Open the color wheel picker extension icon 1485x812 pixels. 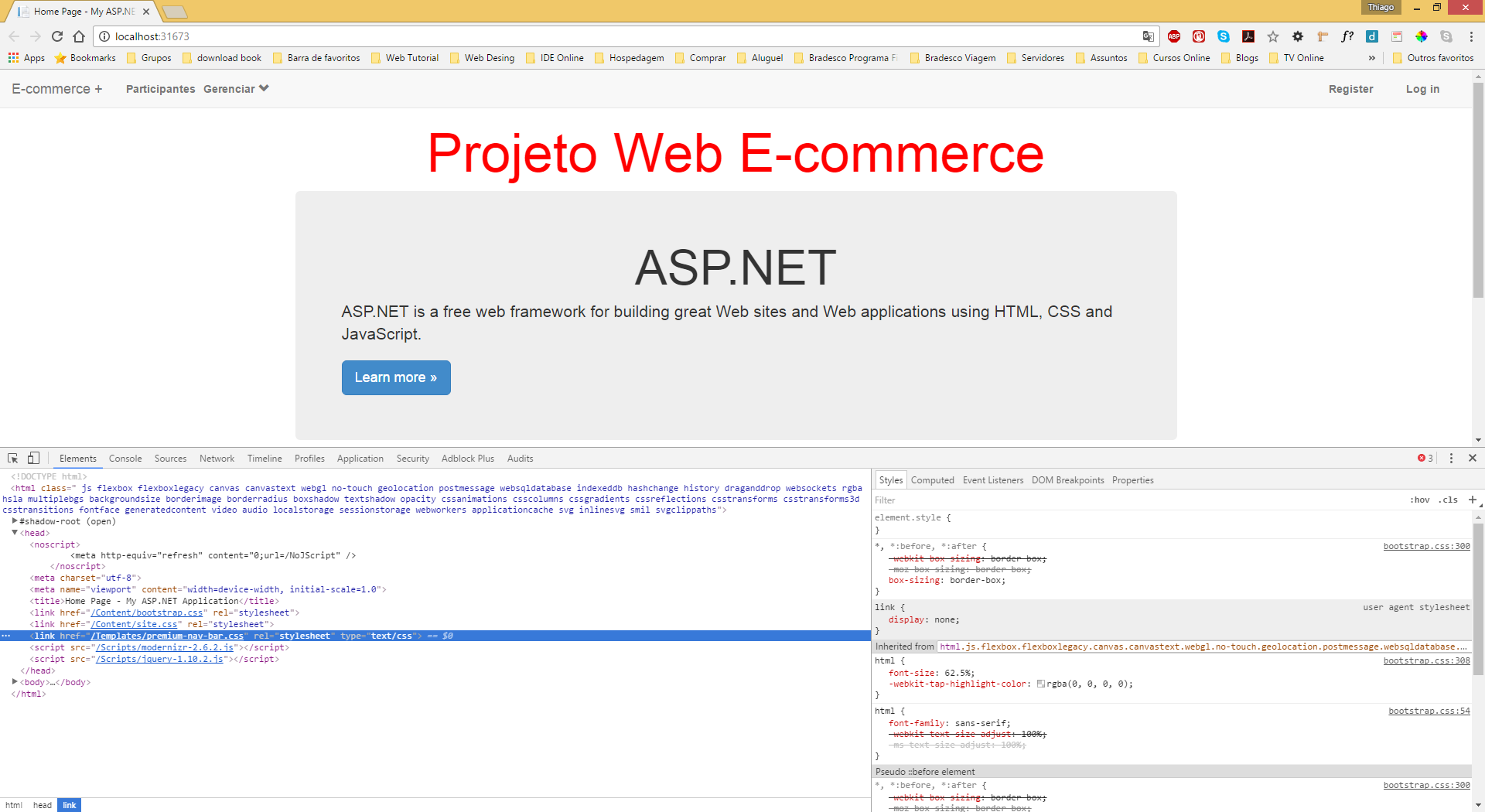point(1422,36)
